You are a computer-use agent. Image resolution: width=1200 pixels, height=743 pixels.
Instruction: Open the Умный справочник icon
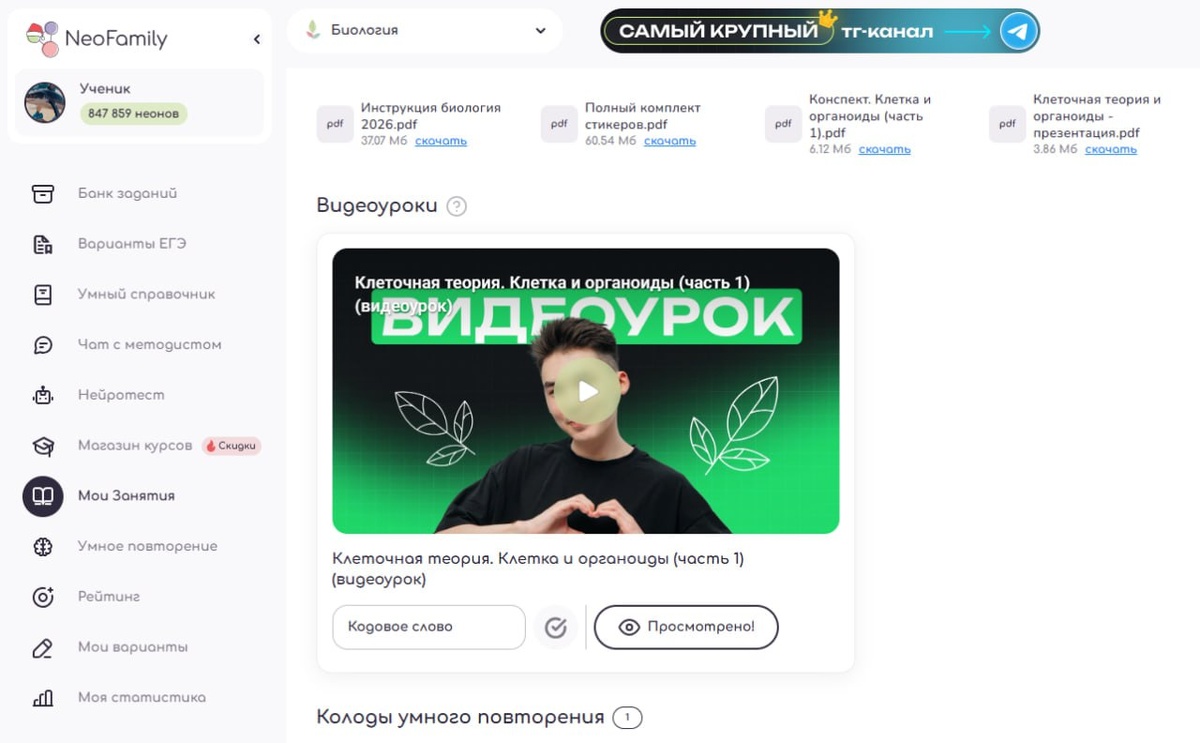point(43,294)
